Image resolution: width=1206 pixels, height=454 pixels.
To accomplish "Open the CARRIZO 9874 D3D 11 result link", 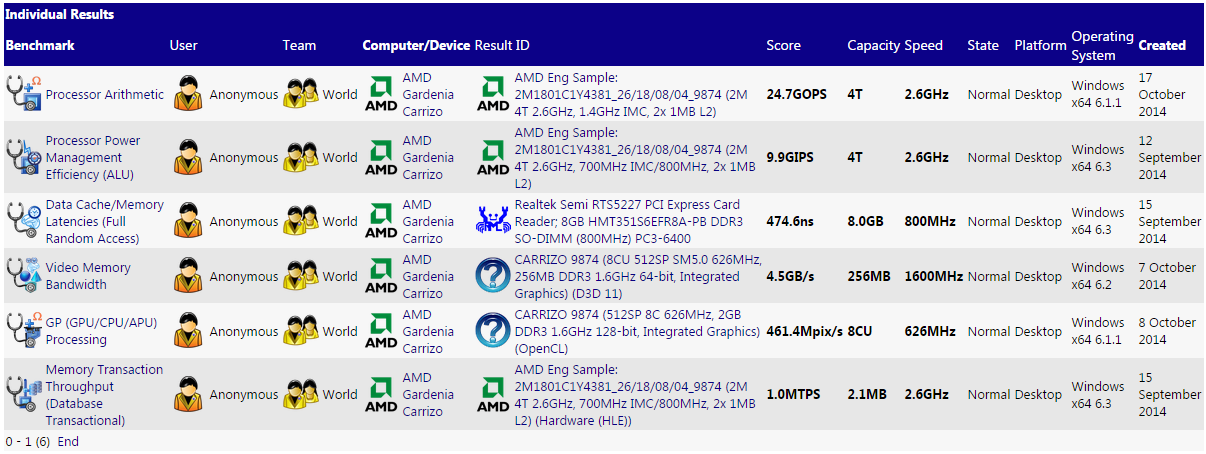I will click(x=638, y=276).
